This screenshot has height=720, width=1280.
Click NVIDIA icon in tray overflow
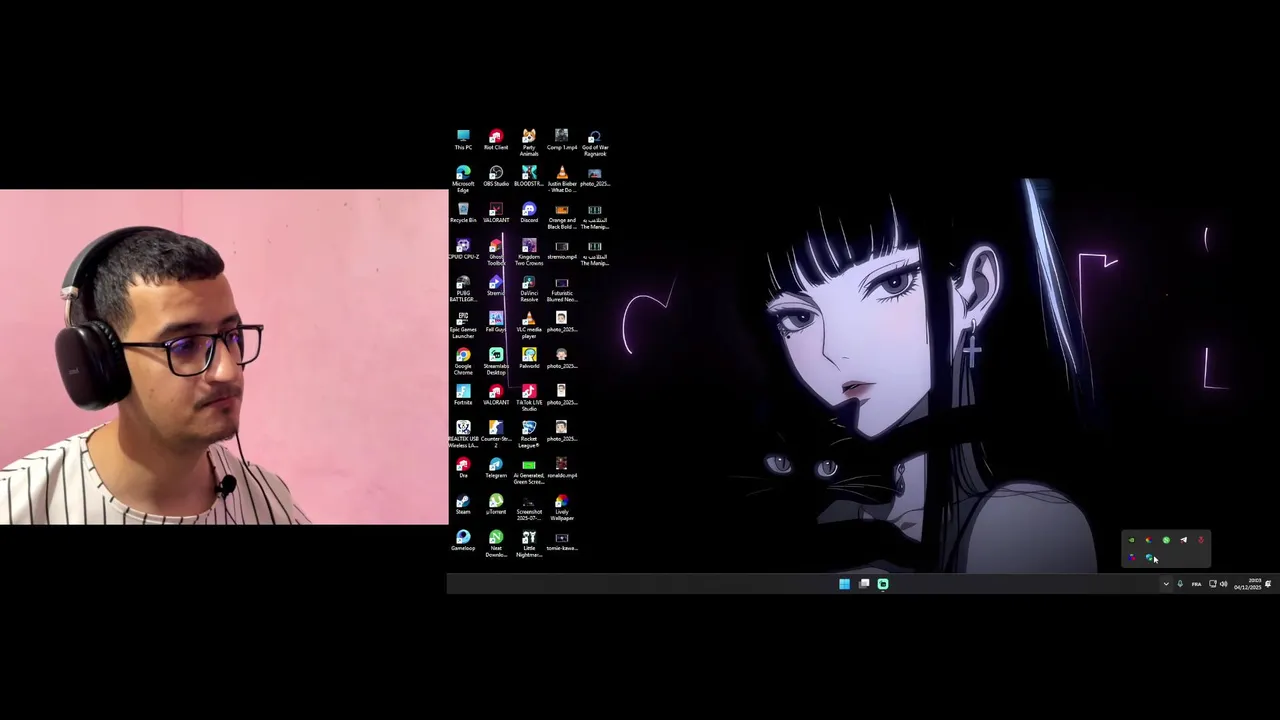coord(1132,540)
